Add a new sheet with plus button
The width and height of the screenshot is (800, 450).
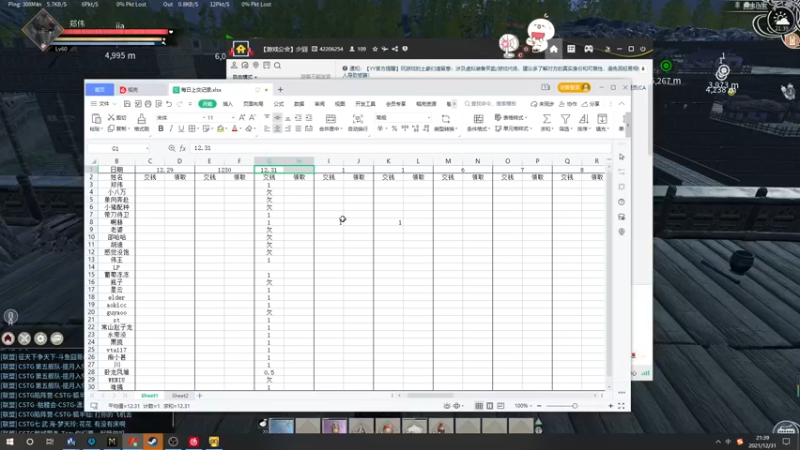pyautogui.click(x=199, y=396)
